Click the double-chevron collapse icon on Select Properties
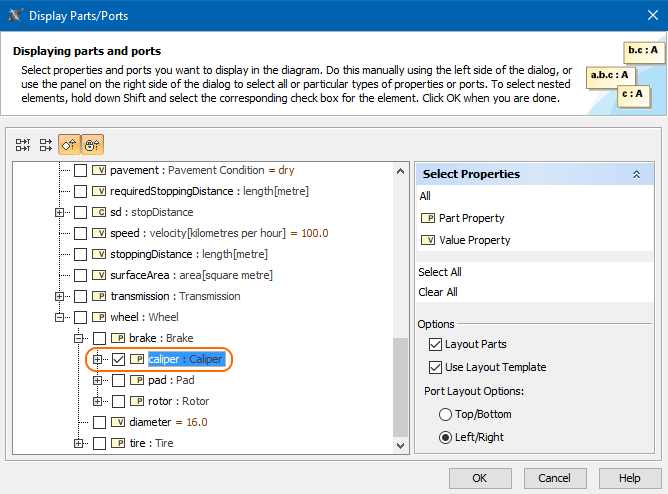This screenshot has width=668, height=494. [x=636, y=174]
